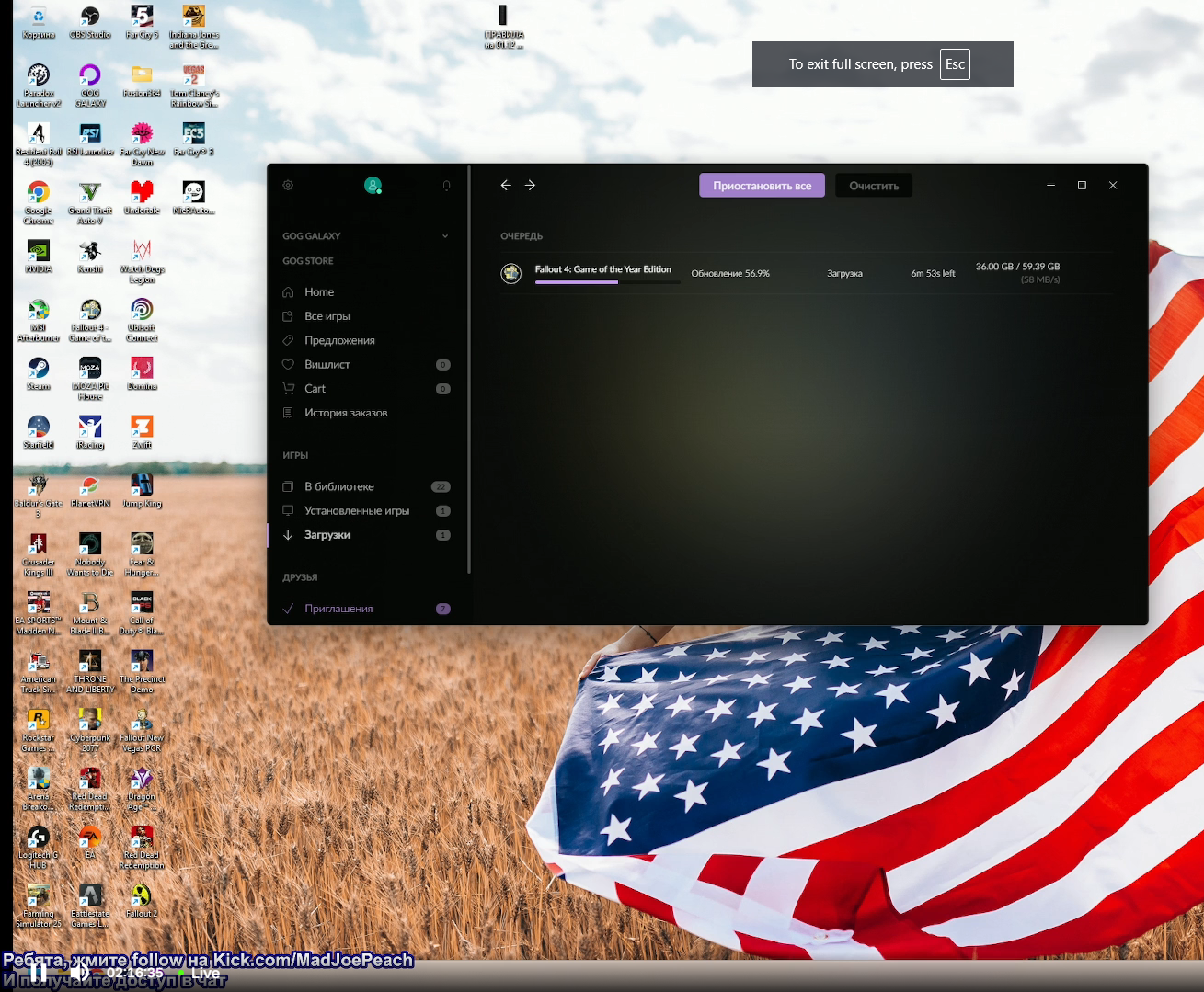
Task: Select the Logitech G HUB desktop icon
Action: [39, 847]
